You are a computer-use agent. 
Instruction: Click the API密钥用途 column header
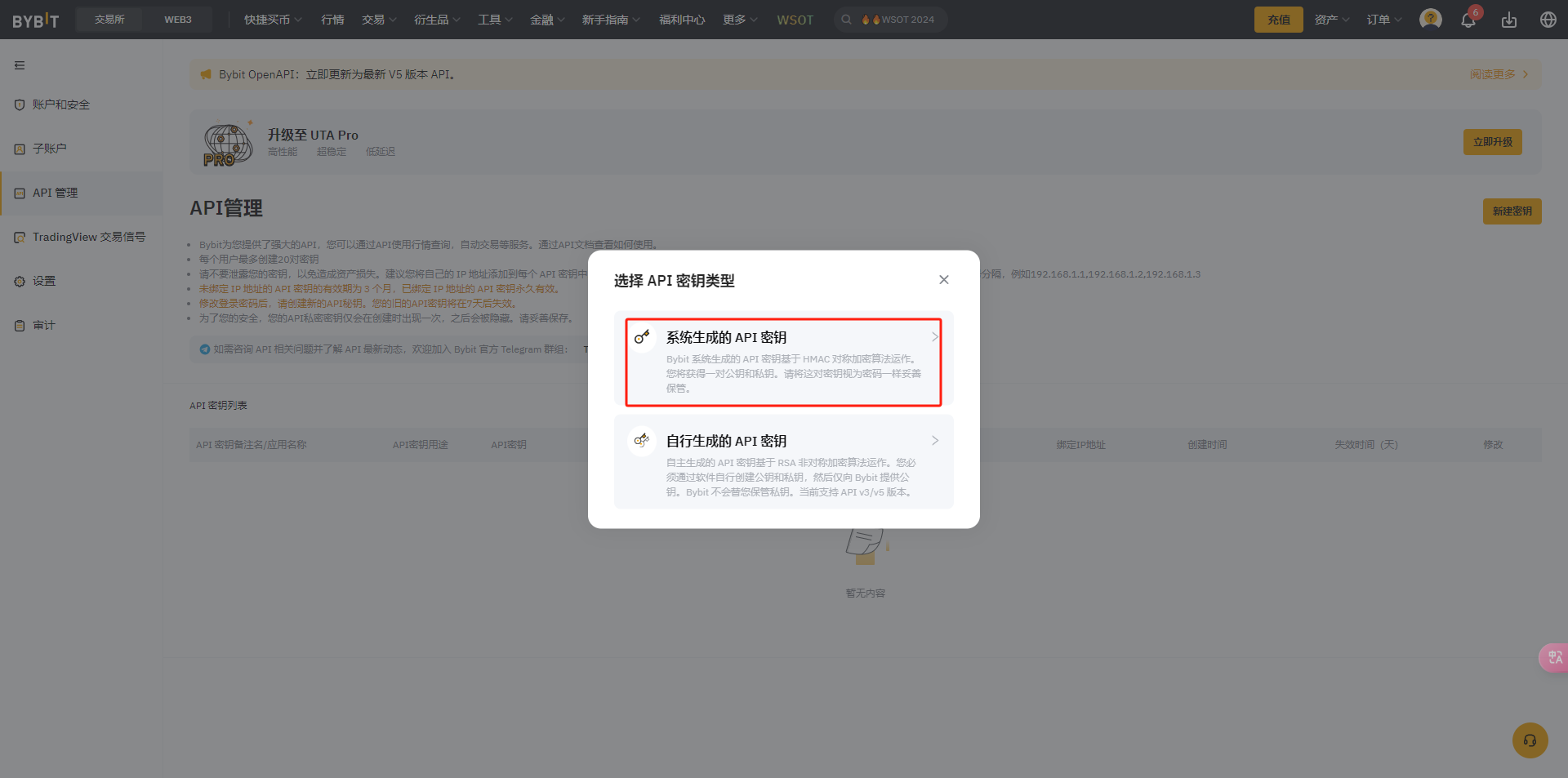pos(420,445)
